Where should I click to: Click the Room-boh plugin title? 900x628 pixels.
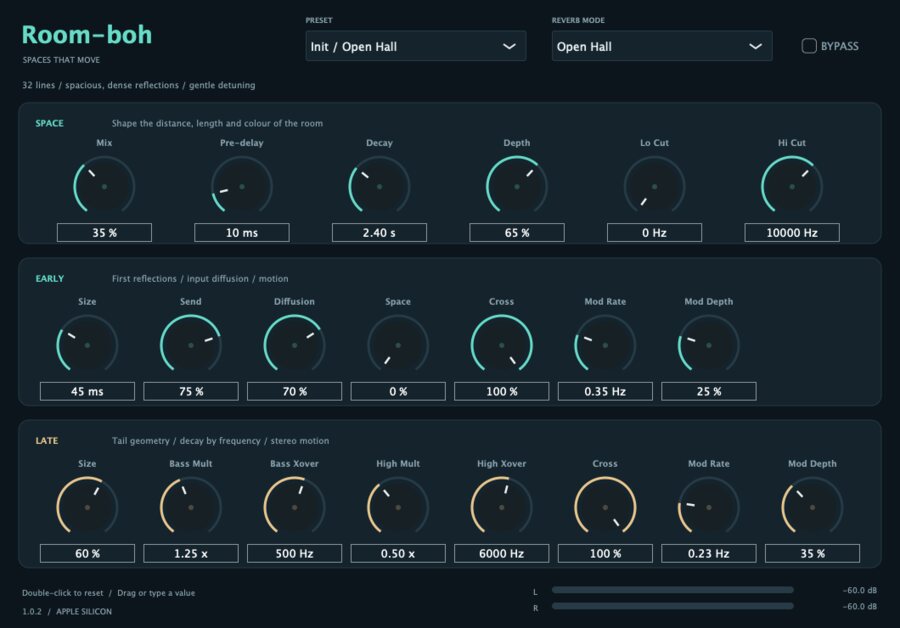click(x=87, y=34)
